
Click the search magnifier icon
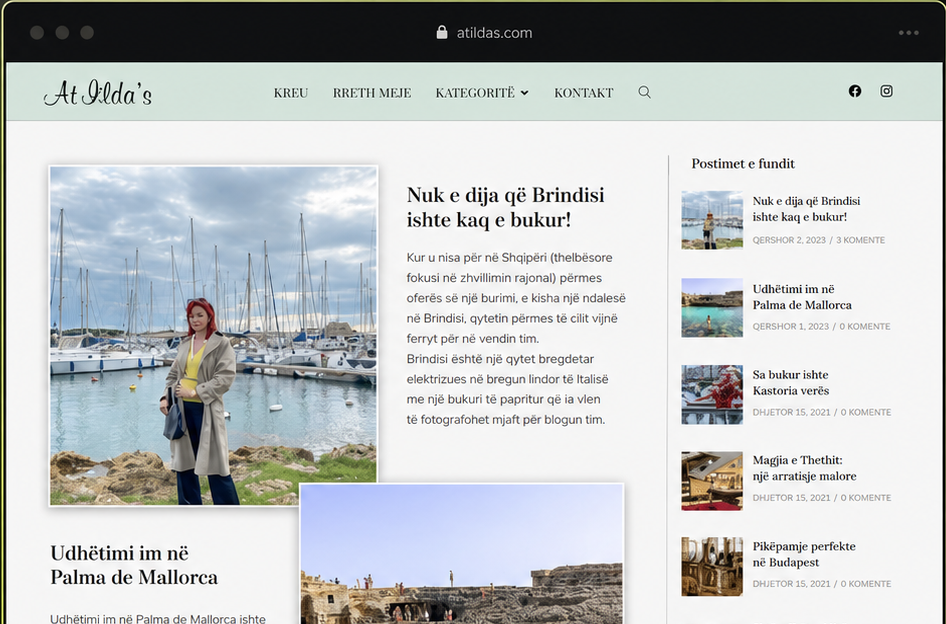644,92
